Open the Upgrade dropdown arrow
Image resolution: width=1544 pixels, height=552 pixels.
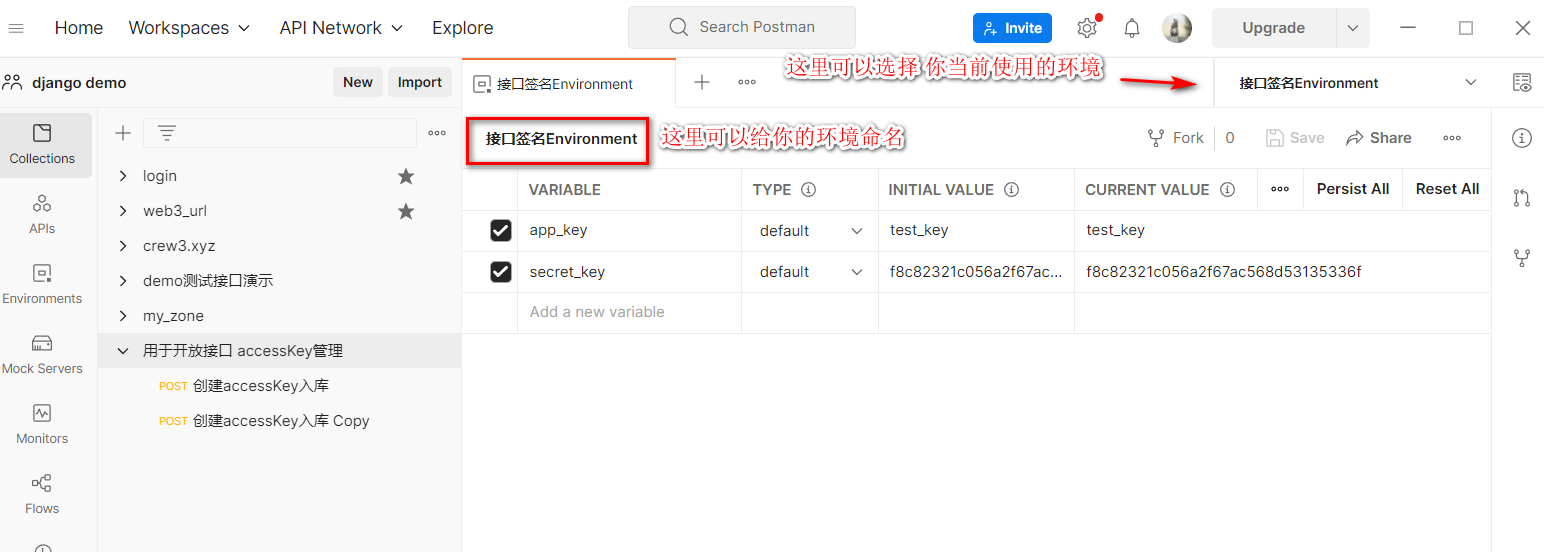point(1353,28)
